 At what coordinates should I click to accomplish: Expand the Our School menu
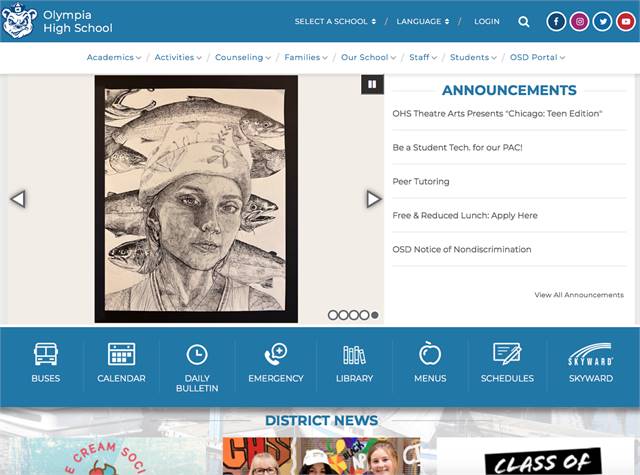pyautogui.click(x=369, y=58)
